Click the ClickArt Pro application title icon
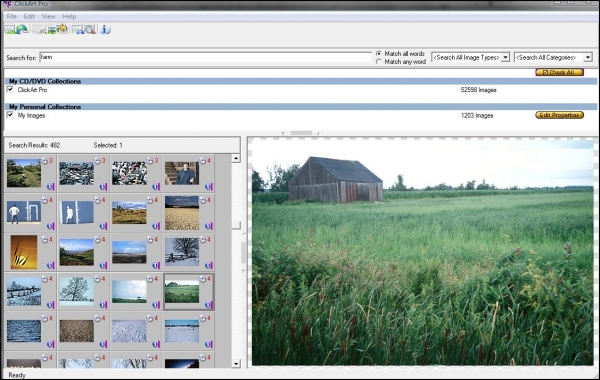This screenshot has height=380, width=600. [8, 4]
